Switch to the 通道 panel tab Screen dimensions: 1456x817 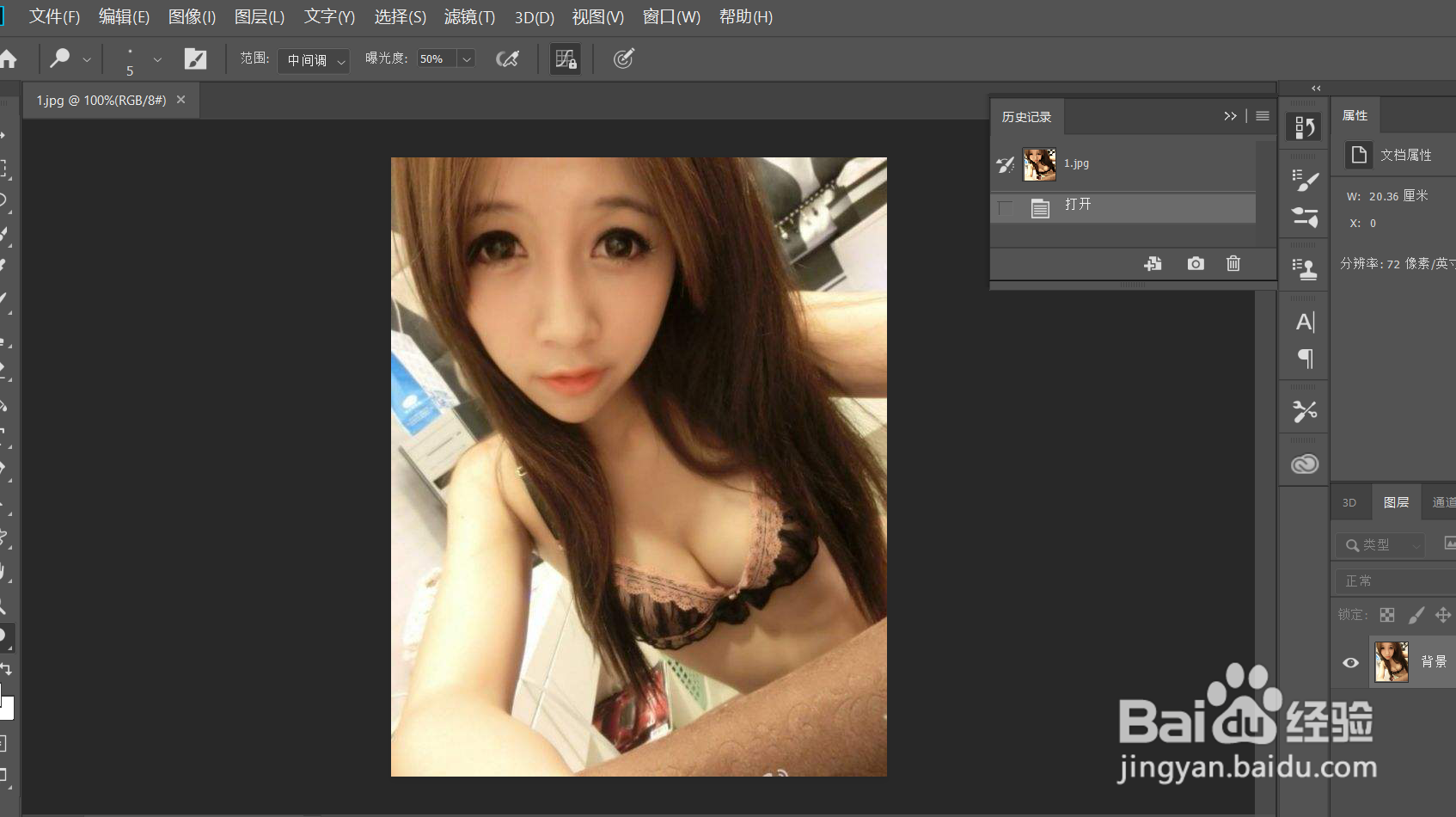click(1444, 503)
